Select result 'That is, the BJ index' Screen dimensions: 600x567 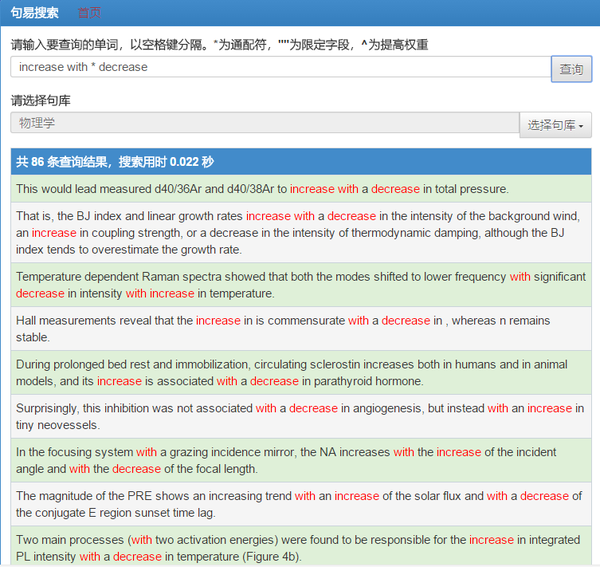pos(301,233)
